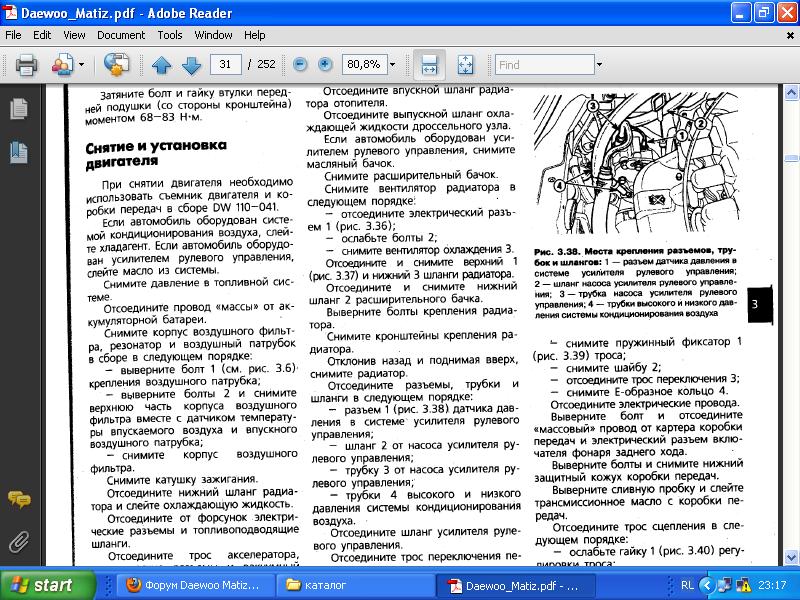Click the scrollbar up arrow
800x600 pixels.
(791, 92)
